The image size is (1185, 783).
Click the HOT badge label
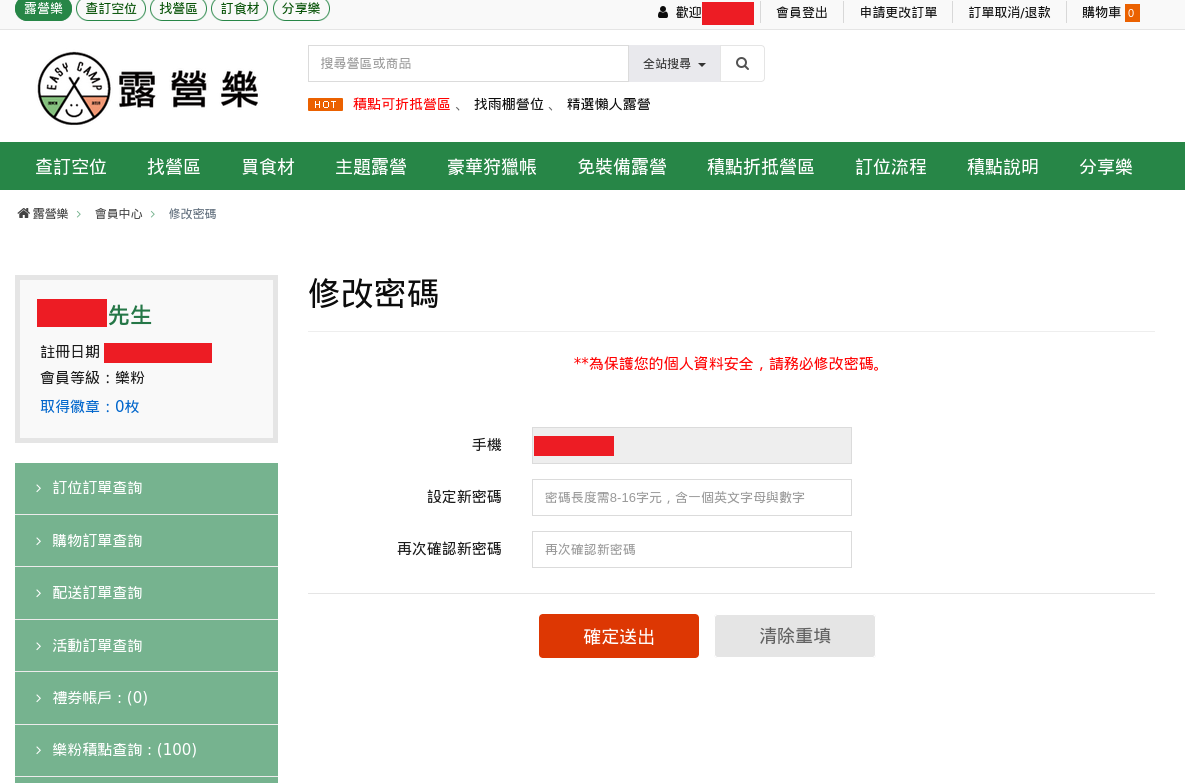(325, 104)
